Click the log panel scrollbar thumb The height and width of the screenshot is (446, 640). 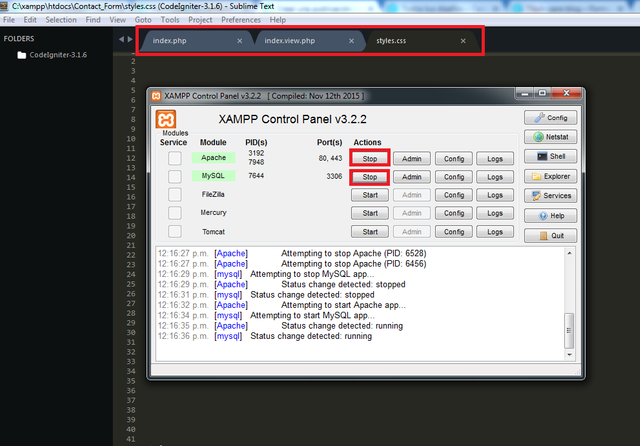(x=569, y=331)
